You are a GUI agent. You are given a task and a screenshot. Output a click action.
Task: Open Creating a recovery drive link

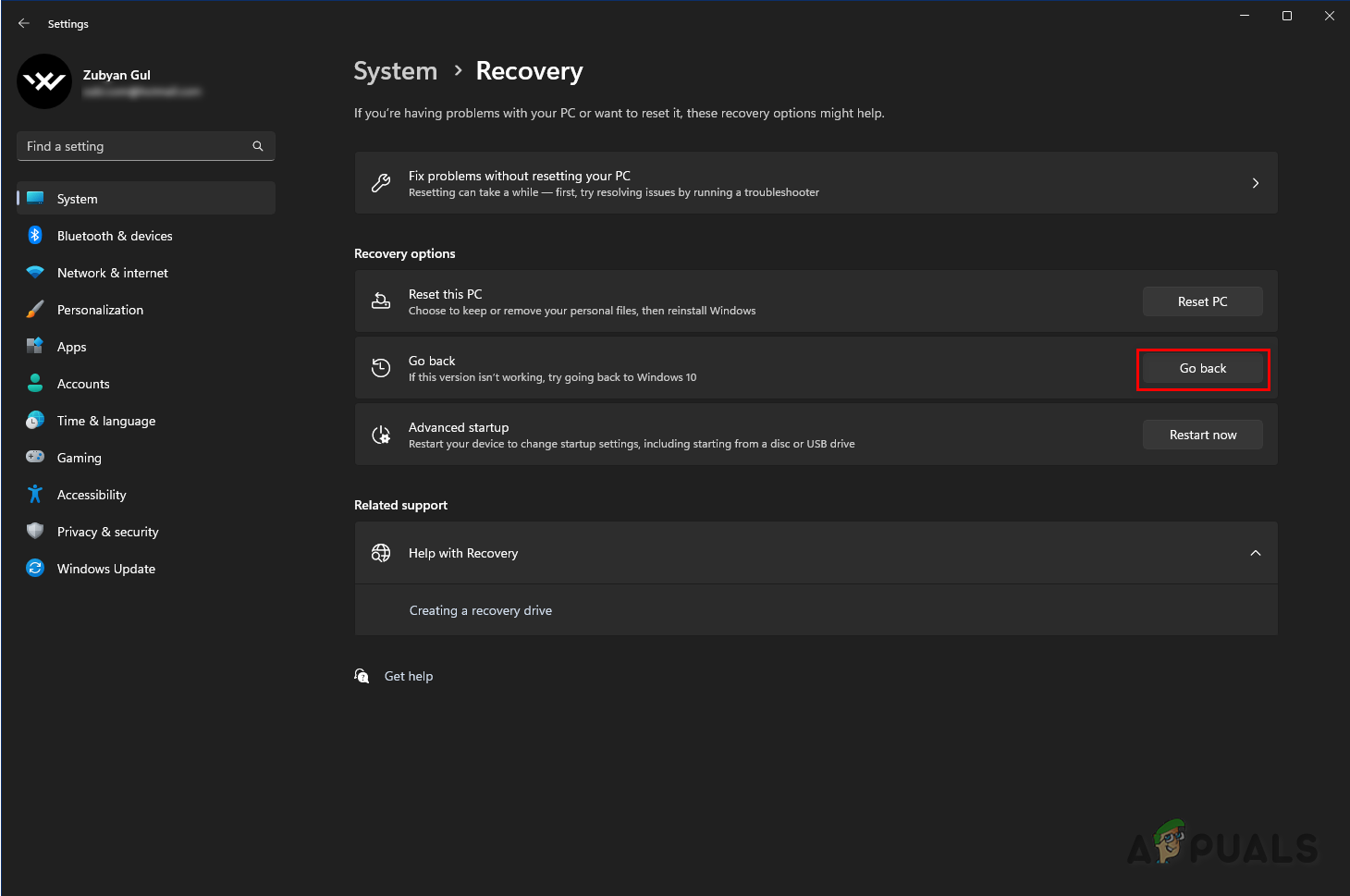480,610
